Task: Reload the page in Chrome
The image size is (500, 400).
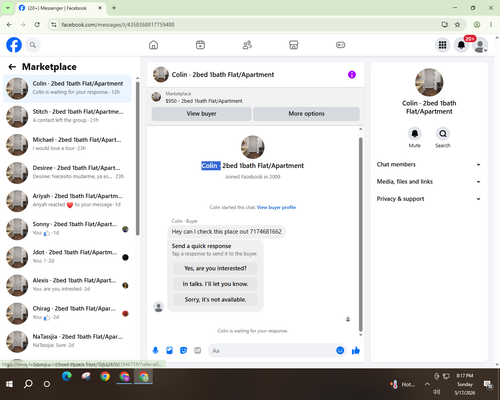Action: [37, 25]
